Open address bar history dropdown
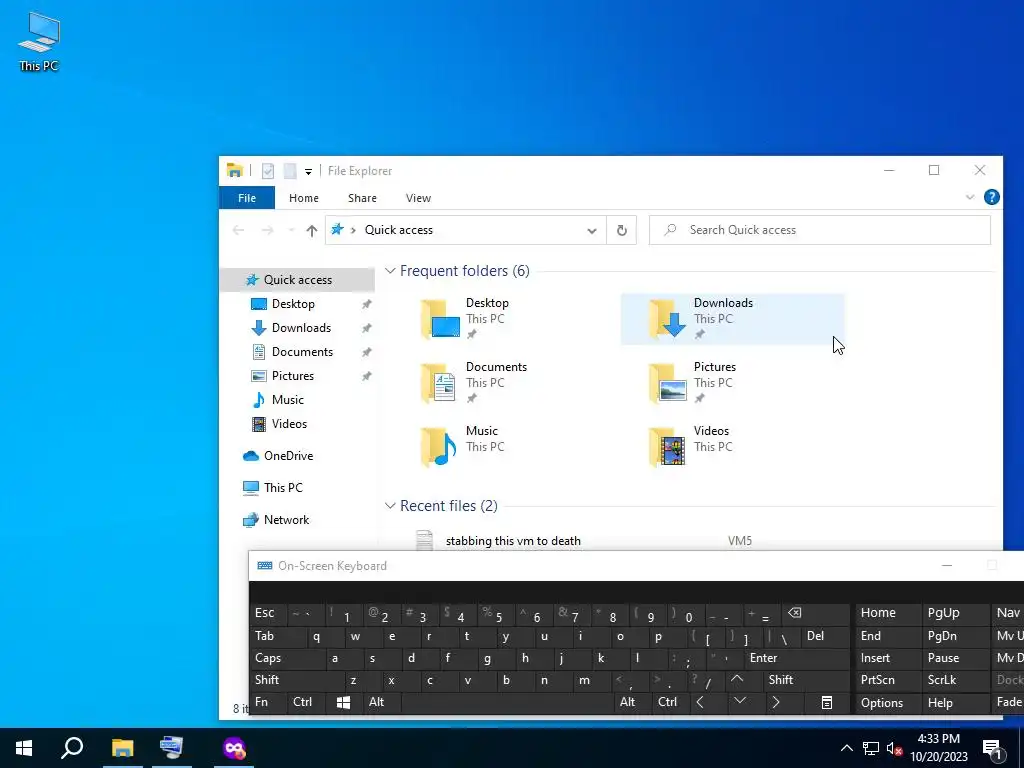 click(592, 231)
